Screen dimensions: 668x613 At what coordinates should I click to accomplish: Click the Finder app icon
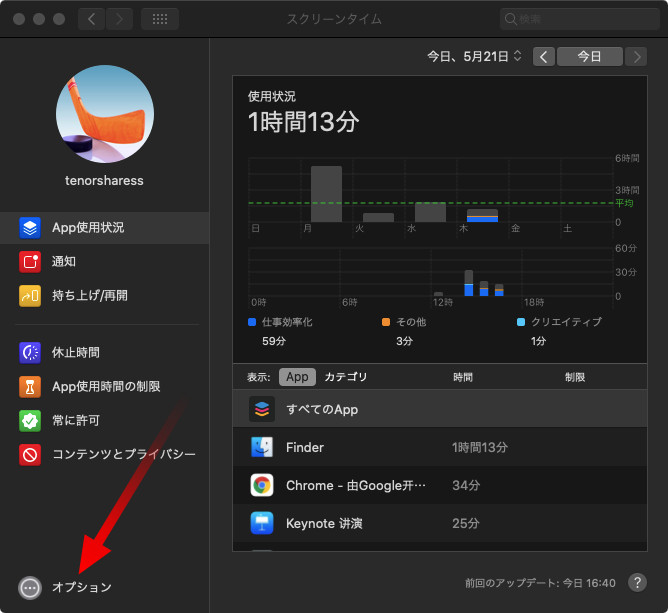262,447
